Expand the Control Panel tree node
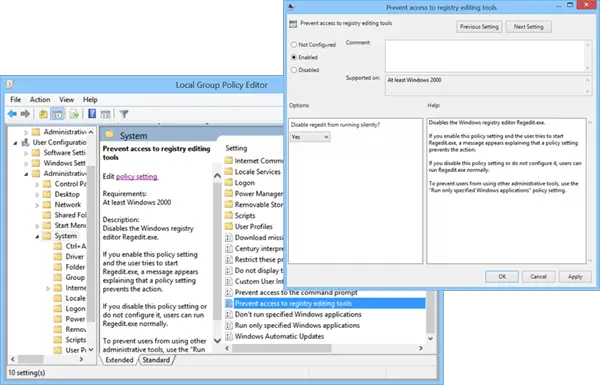 tap(37, 184)
